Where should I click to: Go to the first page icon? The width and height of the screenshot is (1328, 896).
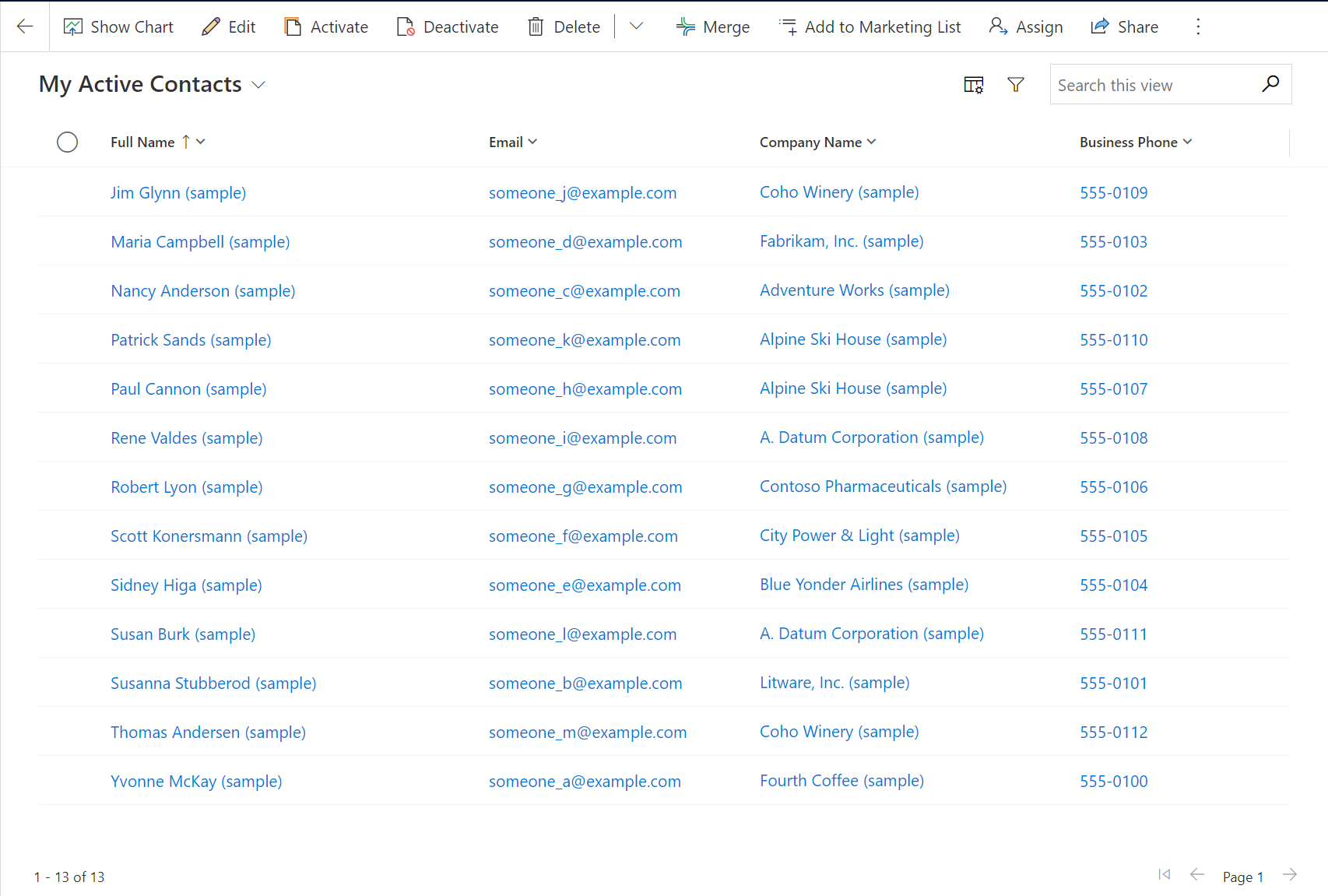pyautogui.click(x=1165, y=874)
